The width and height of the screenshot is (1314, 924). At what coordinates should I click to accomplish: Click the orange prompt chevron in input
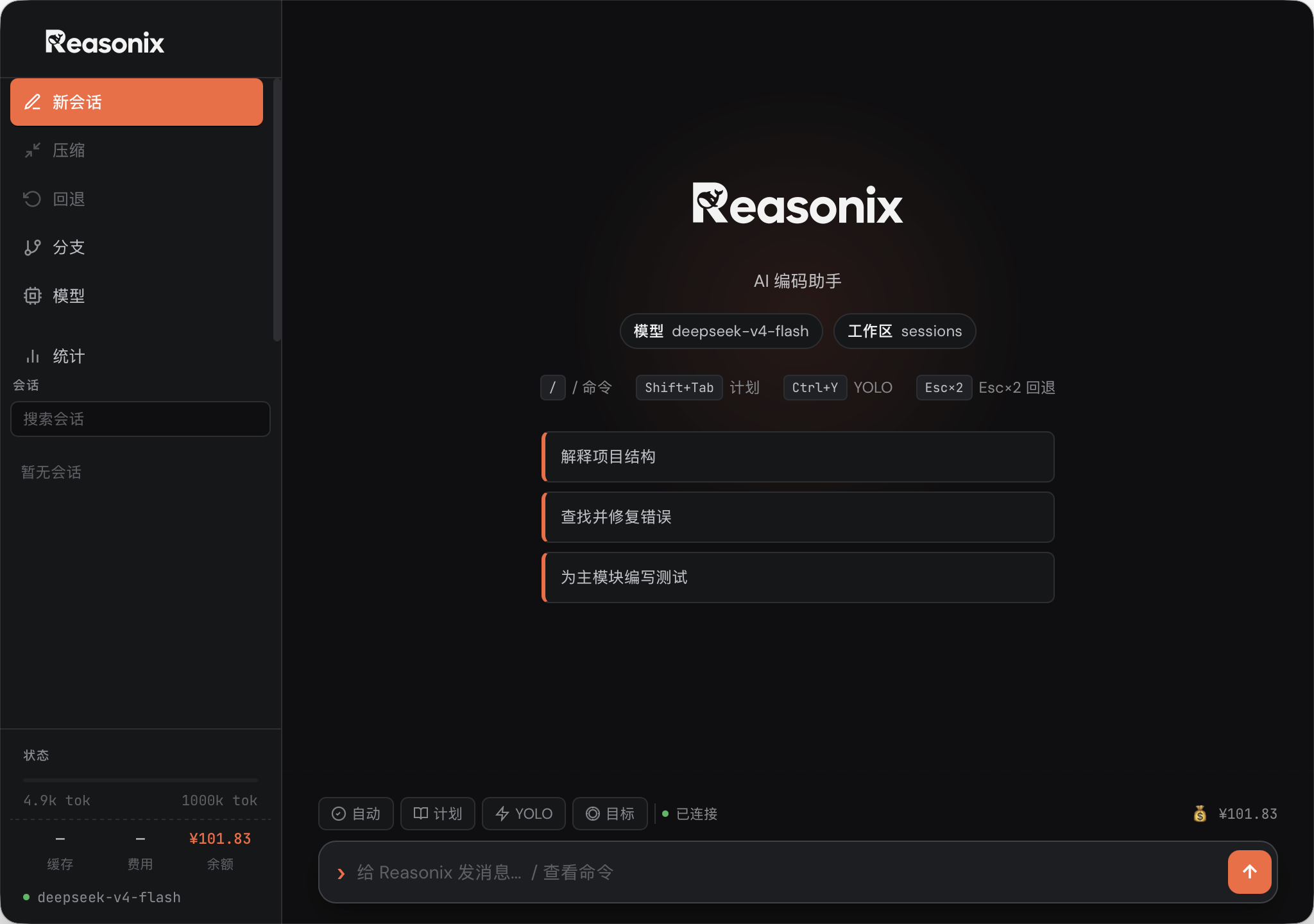pyautogui.click(x=341, y=873)
